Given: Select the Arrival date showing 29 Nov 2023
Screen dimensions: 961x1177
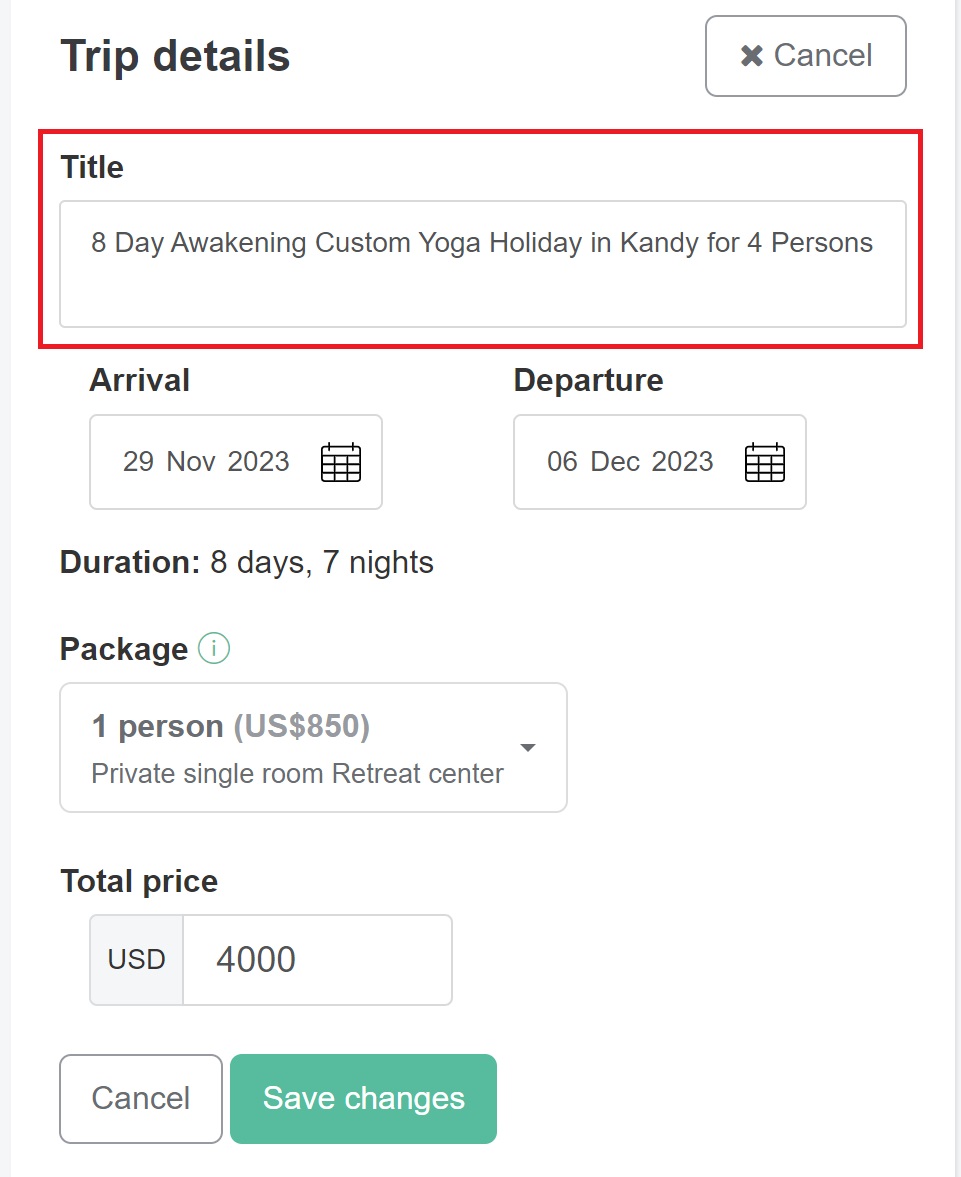Looking at the screenshot, I should click(x=205, y=461).
